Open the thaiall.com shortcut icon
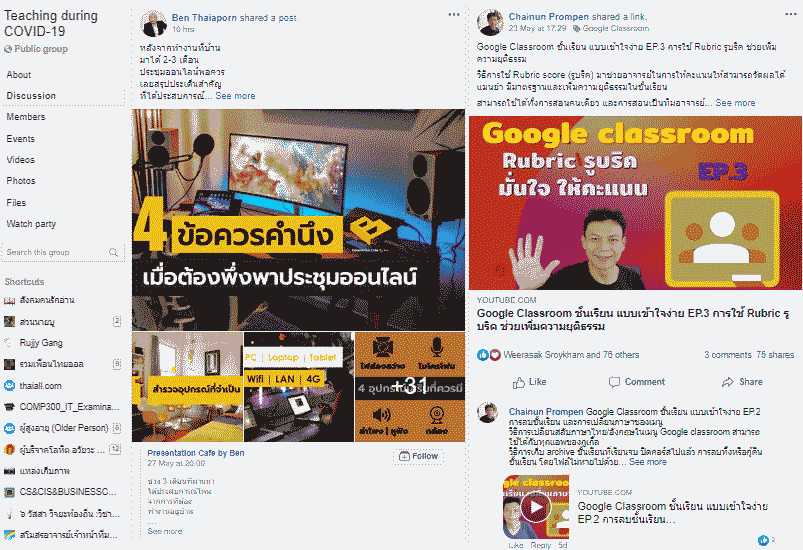The image size is (803, 550). coord(9,386)
